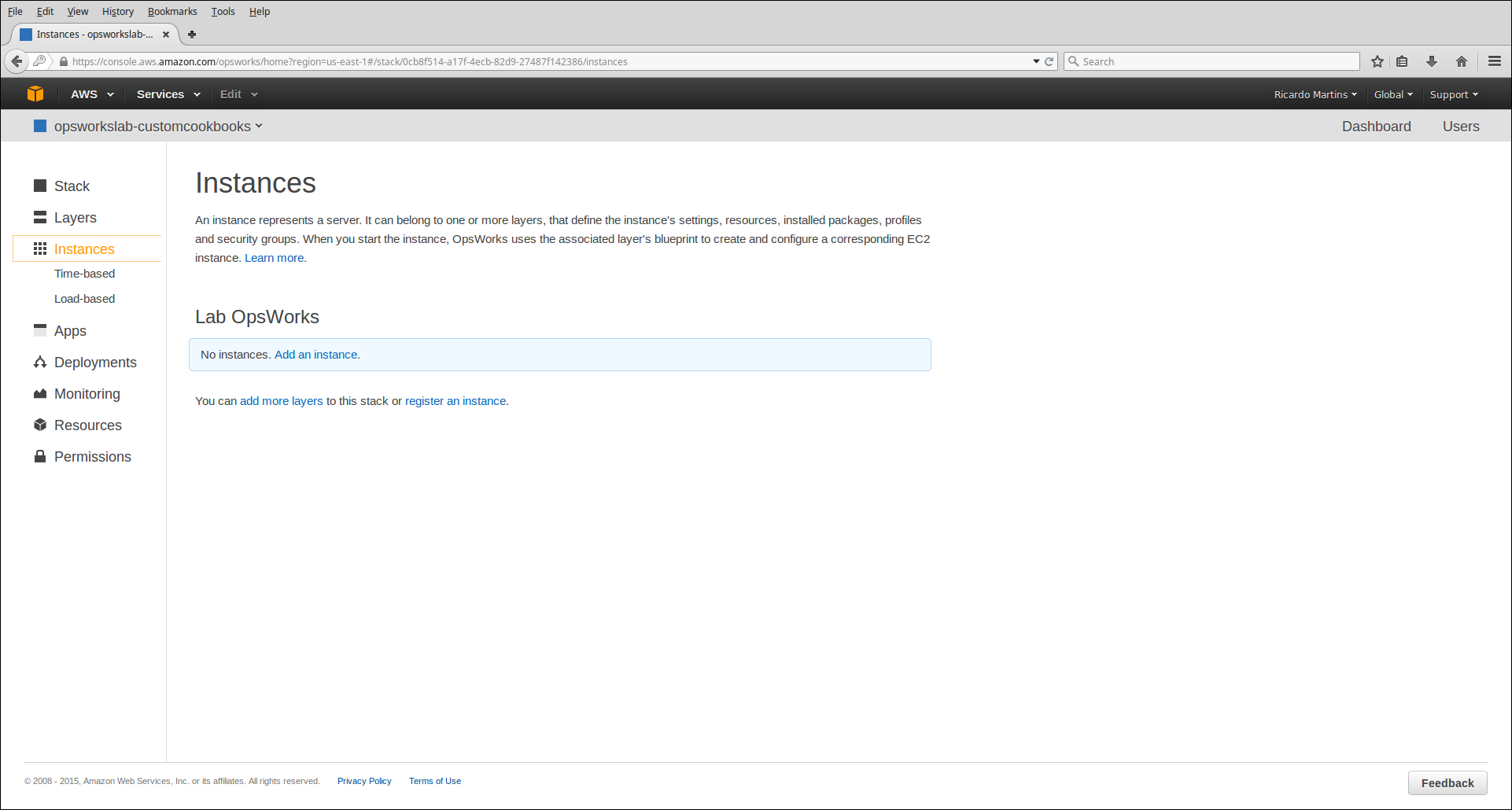The height and width of the screenshot is (810, 1512).
Task: Open the Global region dropdown
Action: coord(1392,94)
